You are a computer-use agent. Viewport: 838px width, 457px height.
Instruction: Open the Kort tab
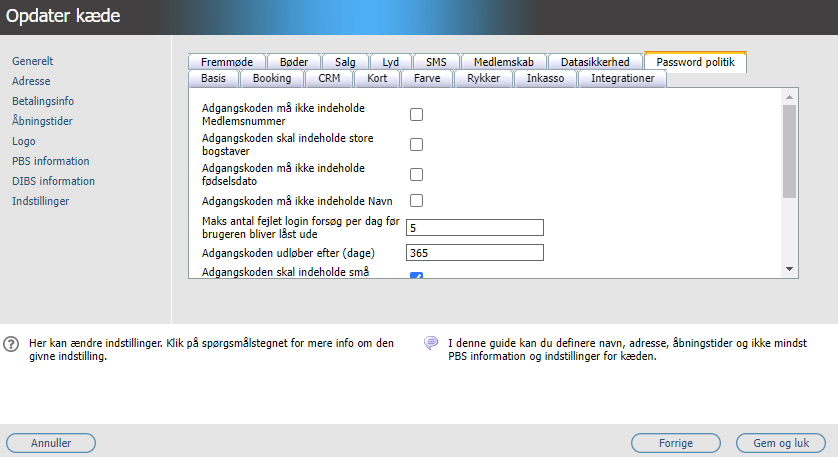point(377,79)
